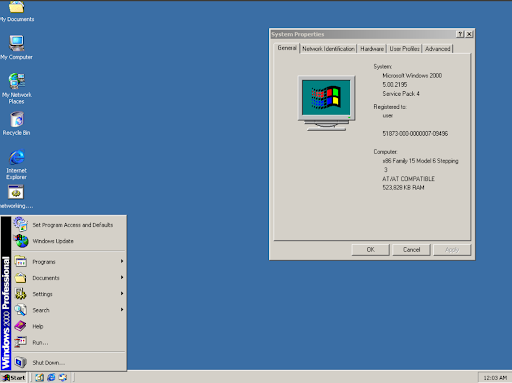
Task: Launch Outlook Express from quick launch
Action: coord(63,377)
